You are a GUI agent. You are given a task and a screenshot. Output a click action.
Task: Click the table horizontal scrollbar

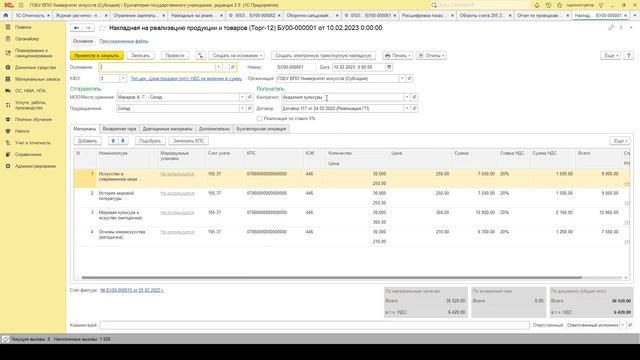point(331,278)
